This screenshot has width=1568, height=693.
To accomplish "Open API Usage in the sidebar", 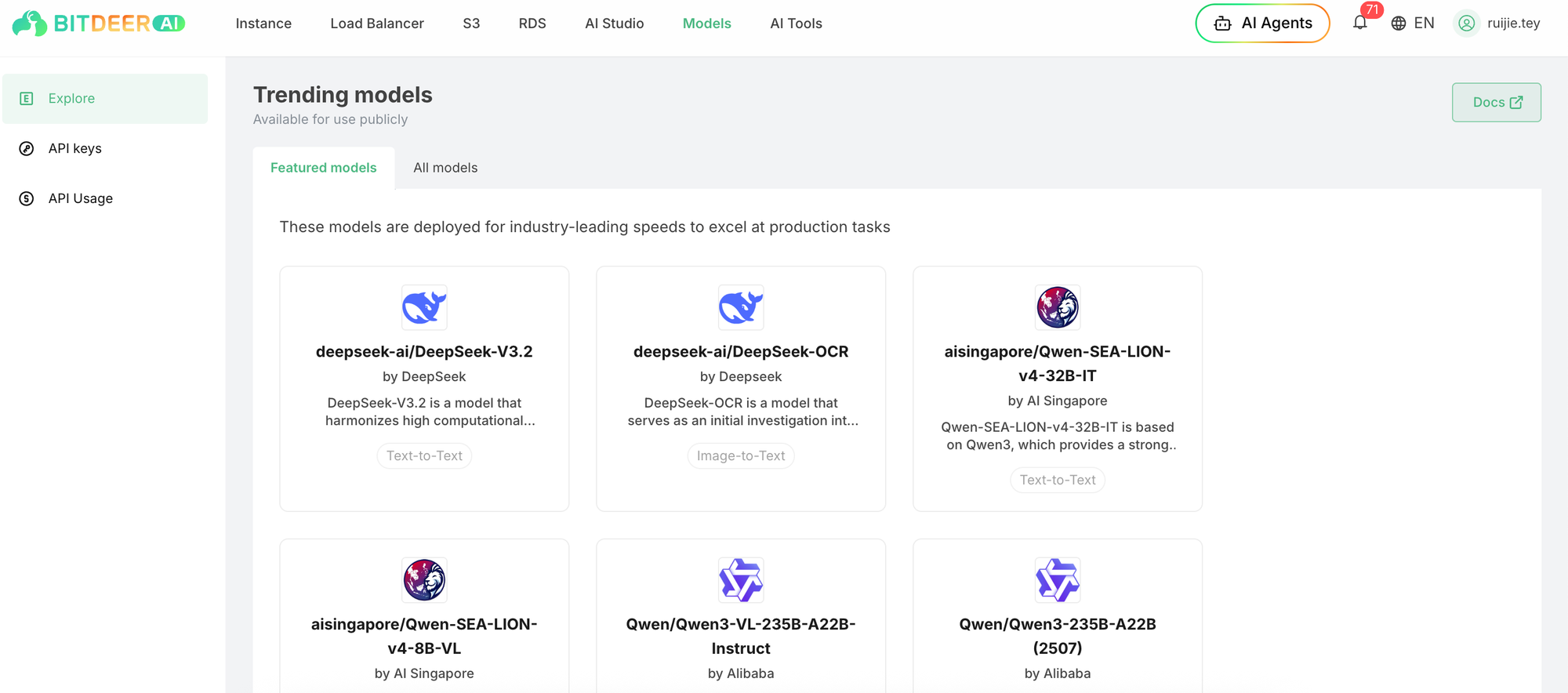I will pos(80,199).
